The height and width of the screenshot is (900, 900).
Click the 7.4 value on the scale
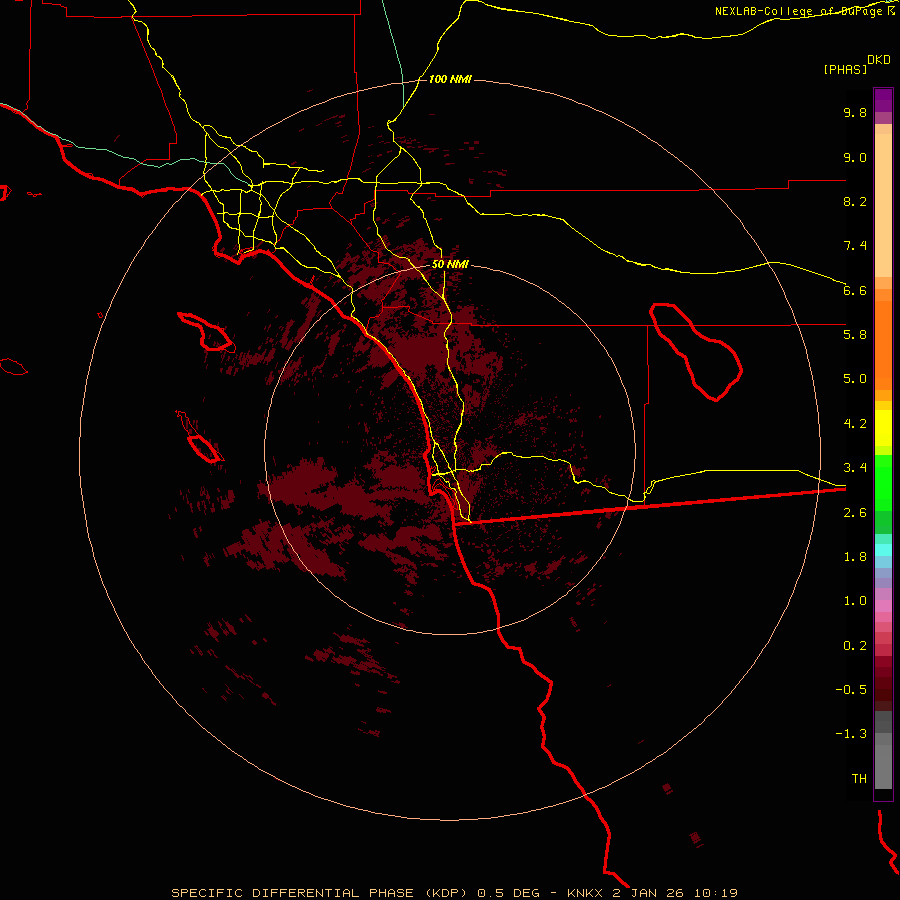coord(855,246)
